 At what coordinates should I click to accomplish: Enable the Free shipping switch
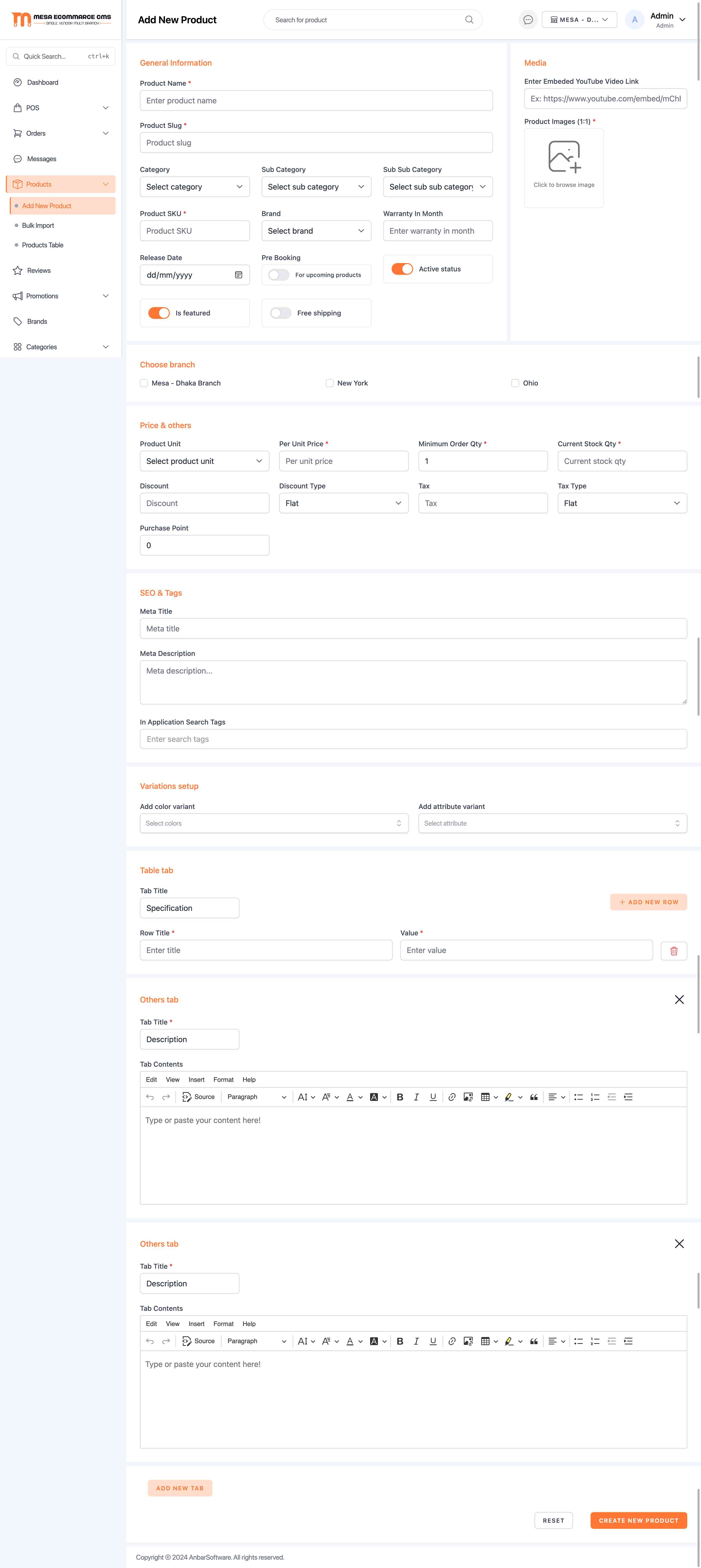[280, 313]
